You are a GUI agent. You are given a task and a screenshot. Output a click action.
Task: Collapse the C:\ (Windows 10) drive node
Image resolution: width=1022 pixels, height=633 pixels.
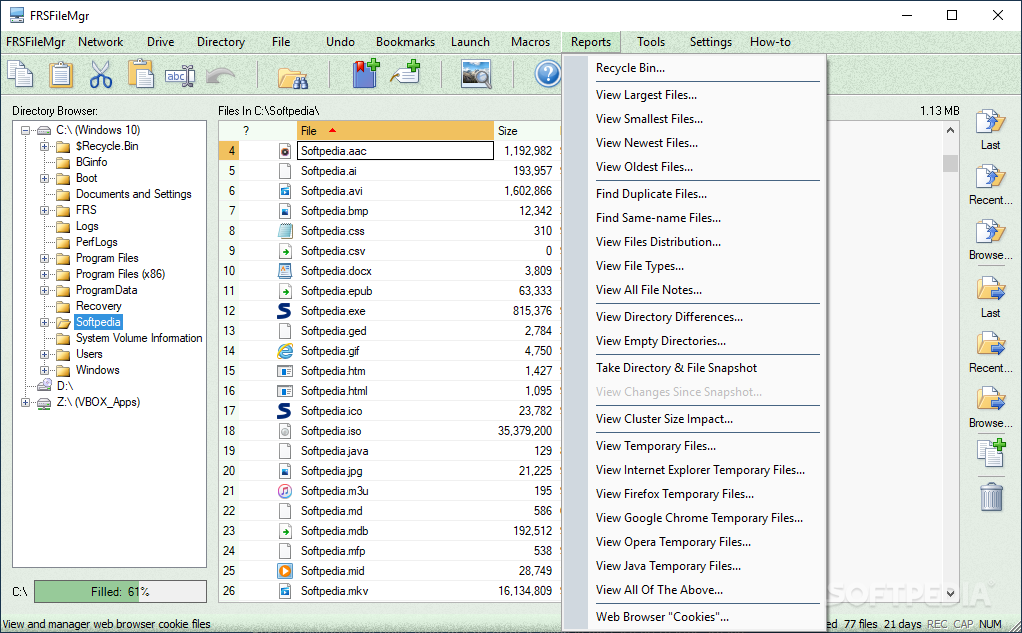tap(25, 130)
